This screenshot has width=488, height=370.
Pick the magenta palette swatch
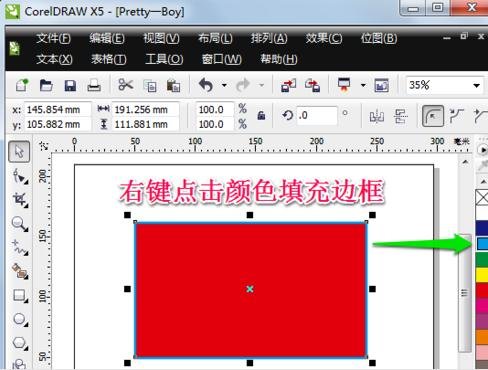[x=482, y=305]
